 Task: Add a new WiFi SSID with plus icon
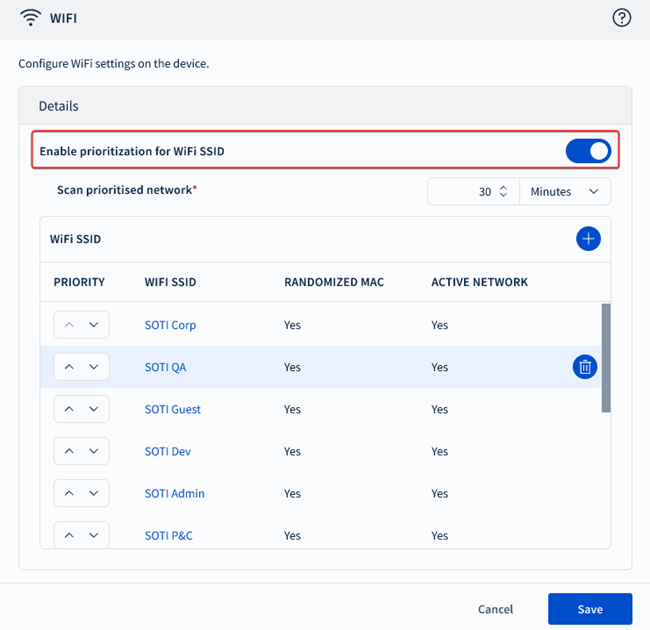588,239
